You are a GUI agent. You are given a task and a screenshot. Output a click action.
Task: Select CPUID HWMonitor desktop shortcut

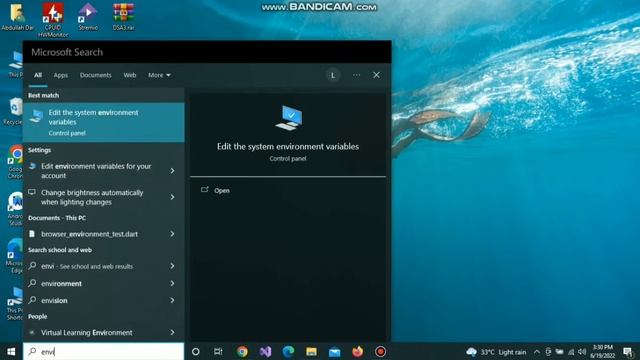point(53,20)
